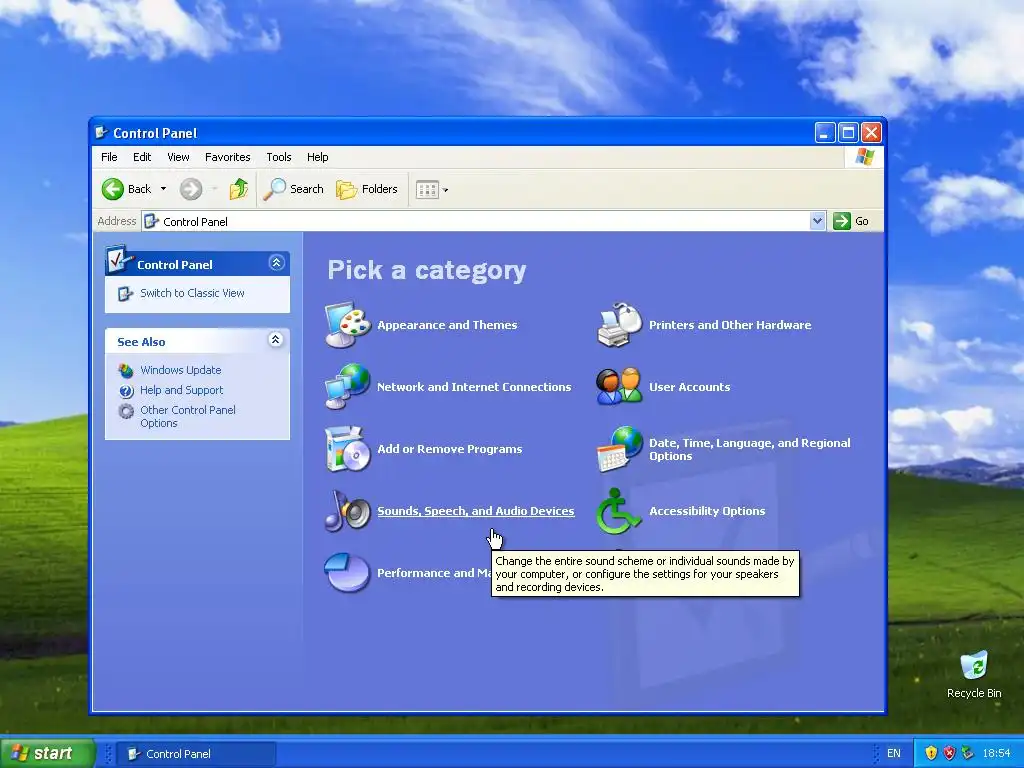Click the Appearance and Themes link
Viewport: 1024px width, 768px height.
[x=447, y=325]
